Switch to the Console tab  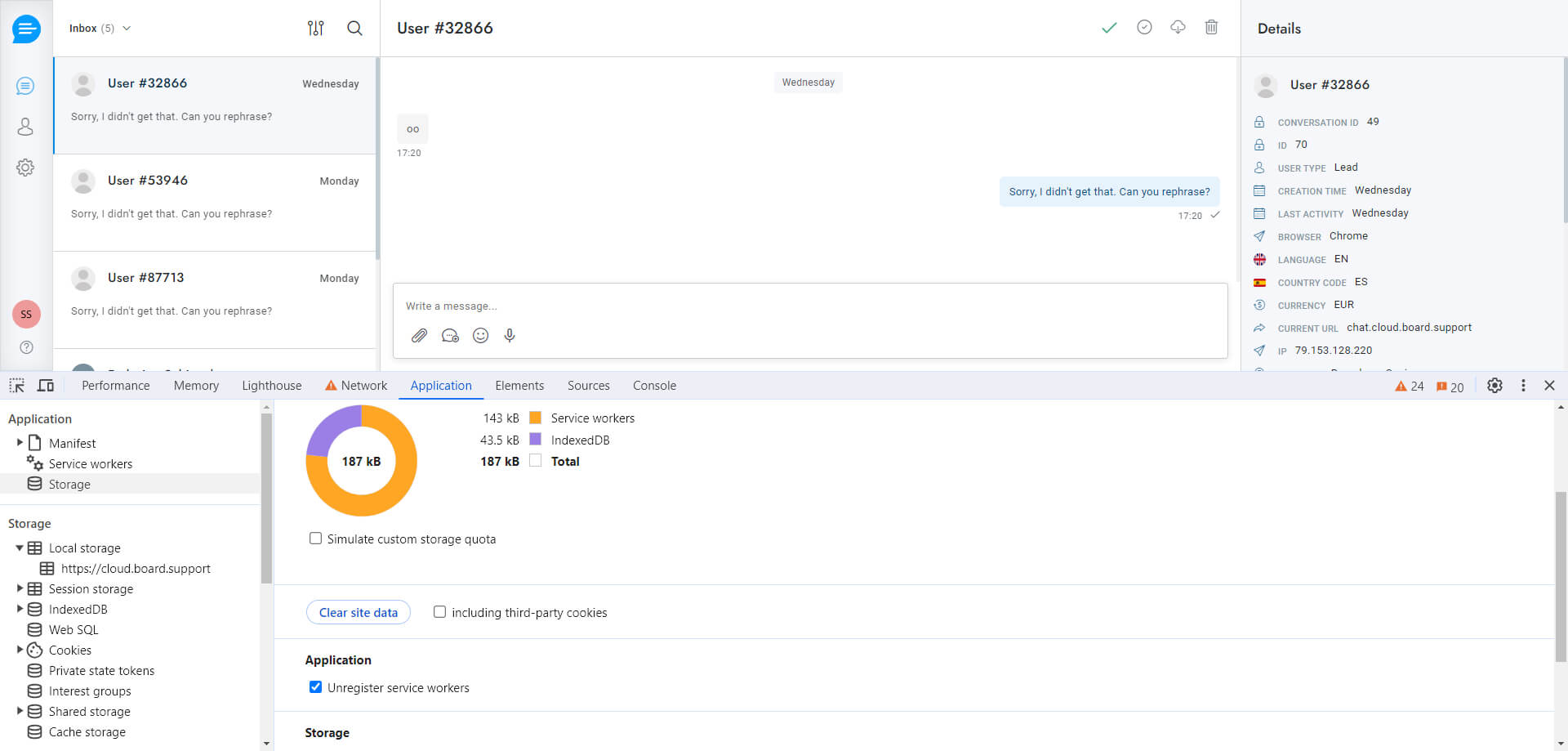654,386
